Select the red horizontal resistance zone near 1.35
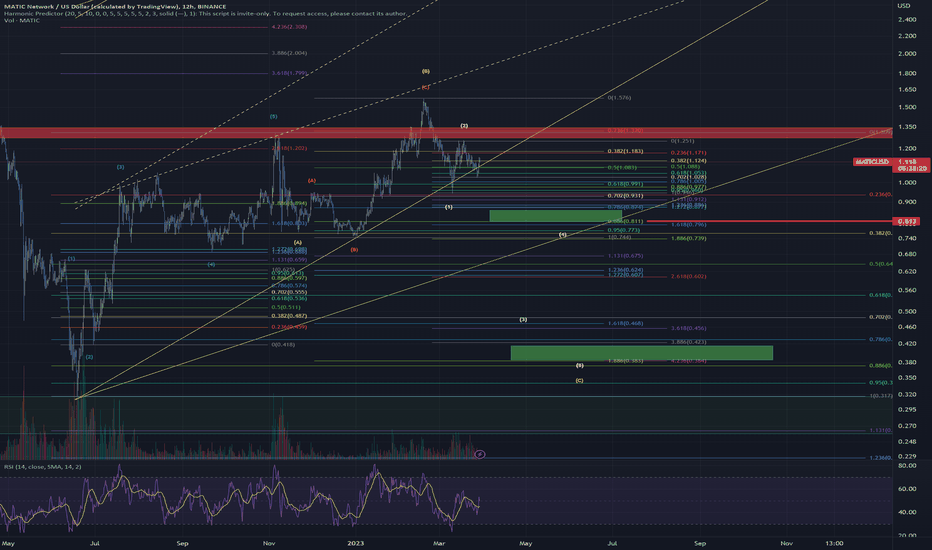 tap(446, 133)
